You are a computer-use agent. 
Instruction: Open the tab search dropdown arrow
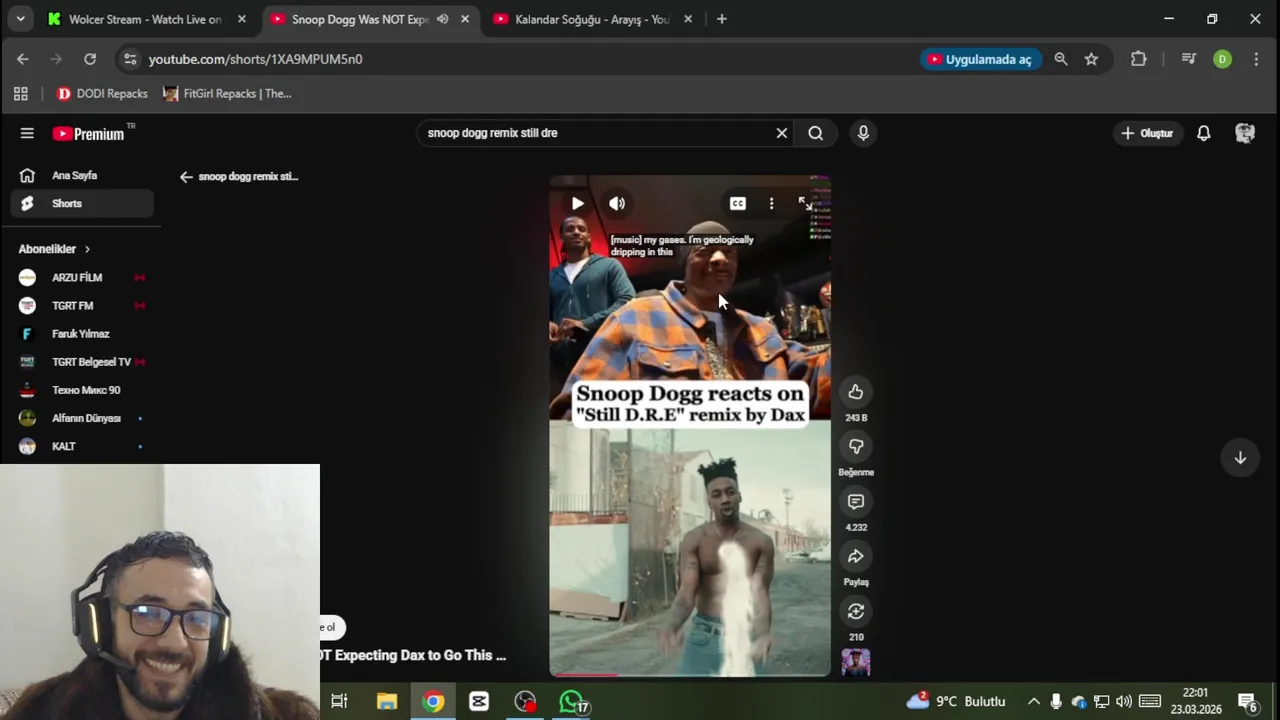click(x=20, y=19)
